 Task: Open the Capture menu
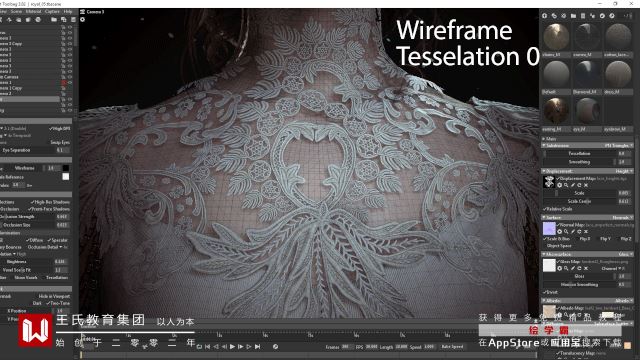pyautogui.click(x=52, y=11)
